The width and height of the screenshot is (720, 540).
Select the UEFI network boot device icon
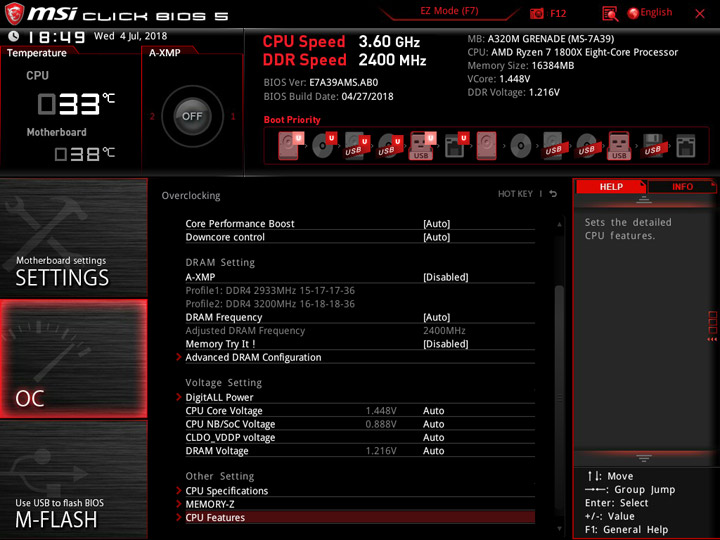[456, 146]
